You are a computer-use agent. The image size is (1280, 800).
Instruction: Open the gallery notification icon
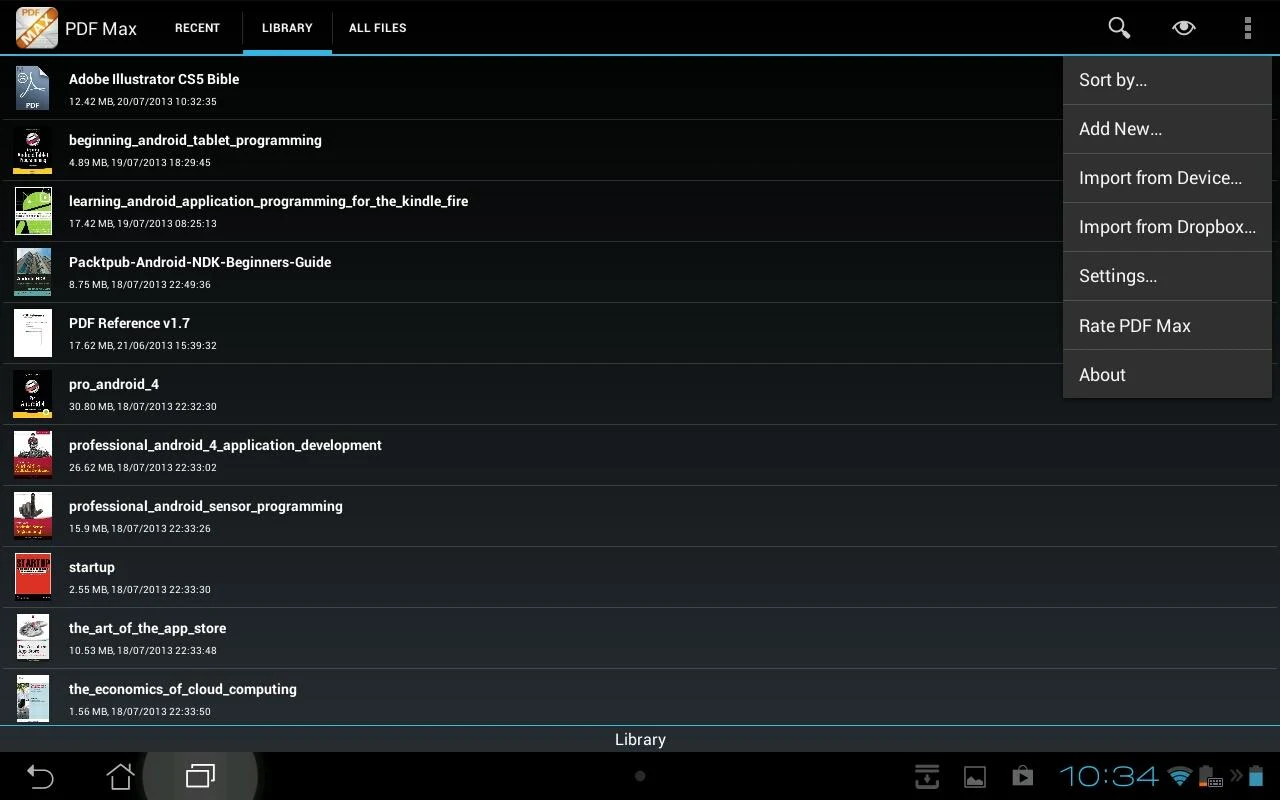[974, 775]
